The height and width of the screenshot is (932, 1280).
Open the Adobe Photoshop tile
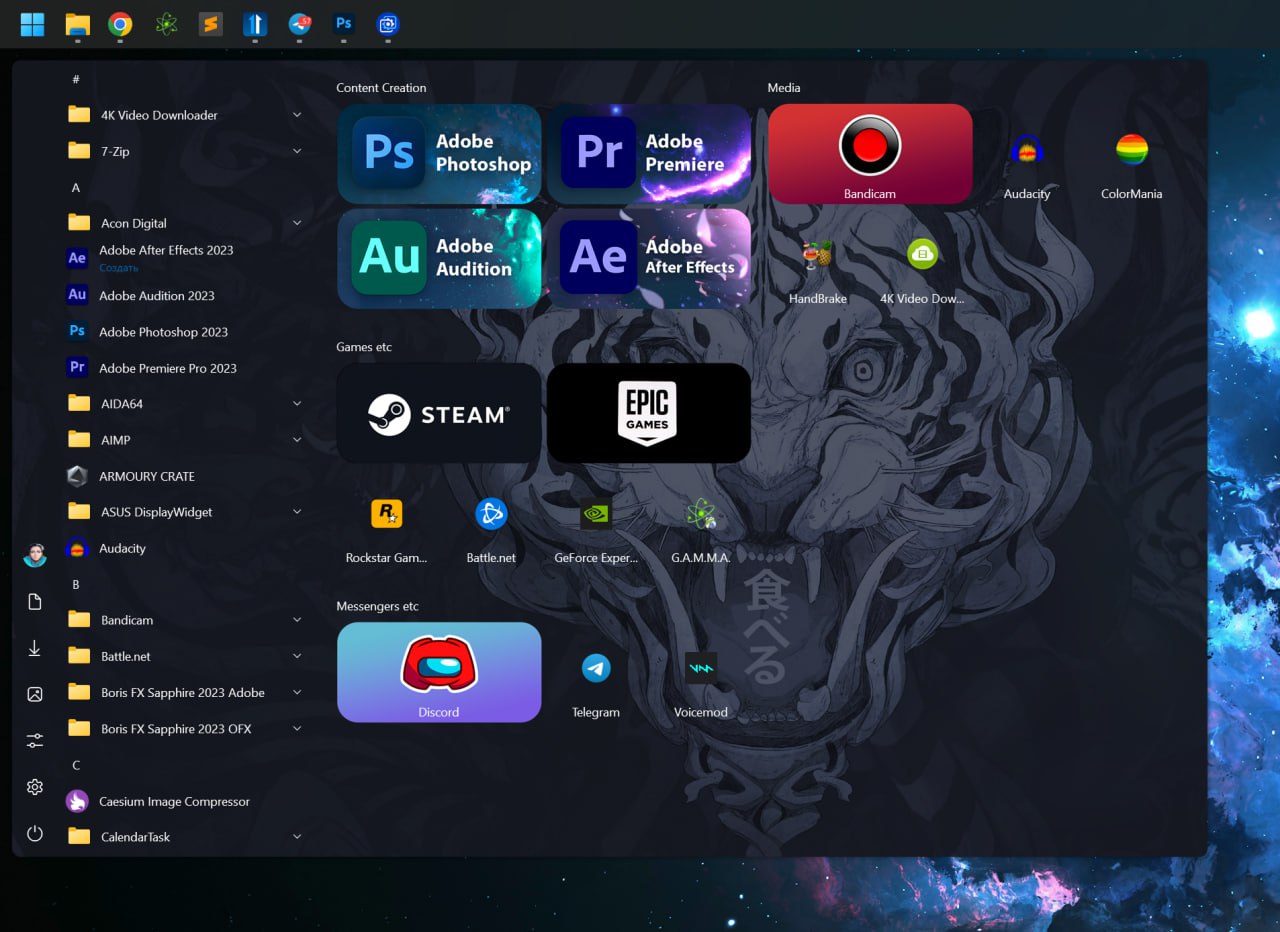point(439,153)
